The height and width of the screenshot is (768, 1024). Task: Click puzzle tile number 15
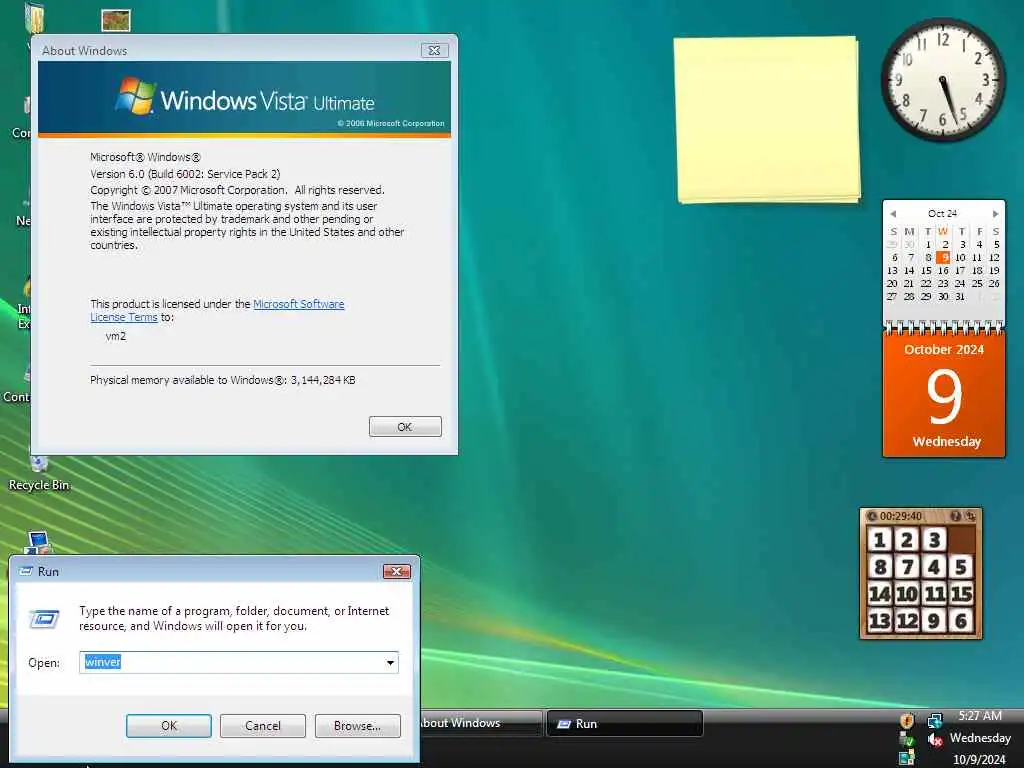point(961,594)
